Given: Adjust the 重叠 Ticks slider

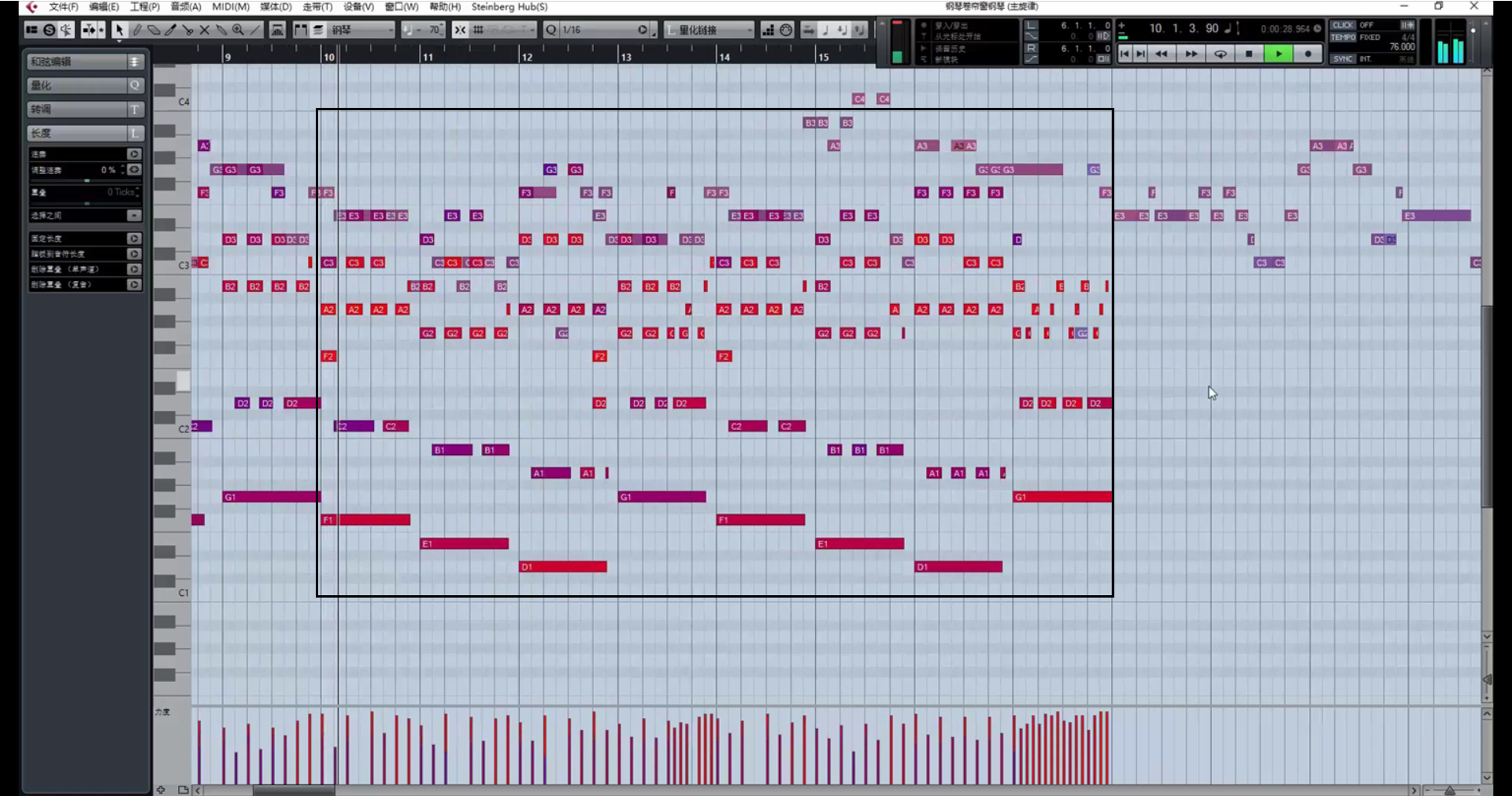Looking at the screenshot, I should pos(85,202).
